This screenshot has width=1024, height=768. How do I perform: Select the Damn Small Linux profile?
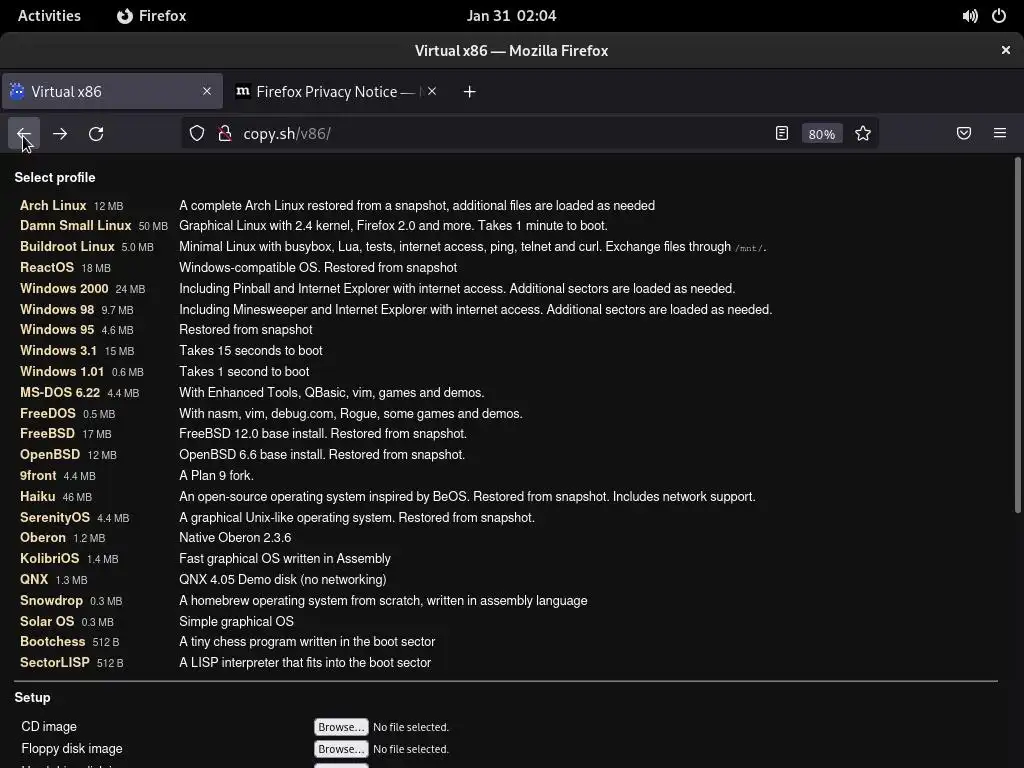pyautogui.click(x=76, y=225)
